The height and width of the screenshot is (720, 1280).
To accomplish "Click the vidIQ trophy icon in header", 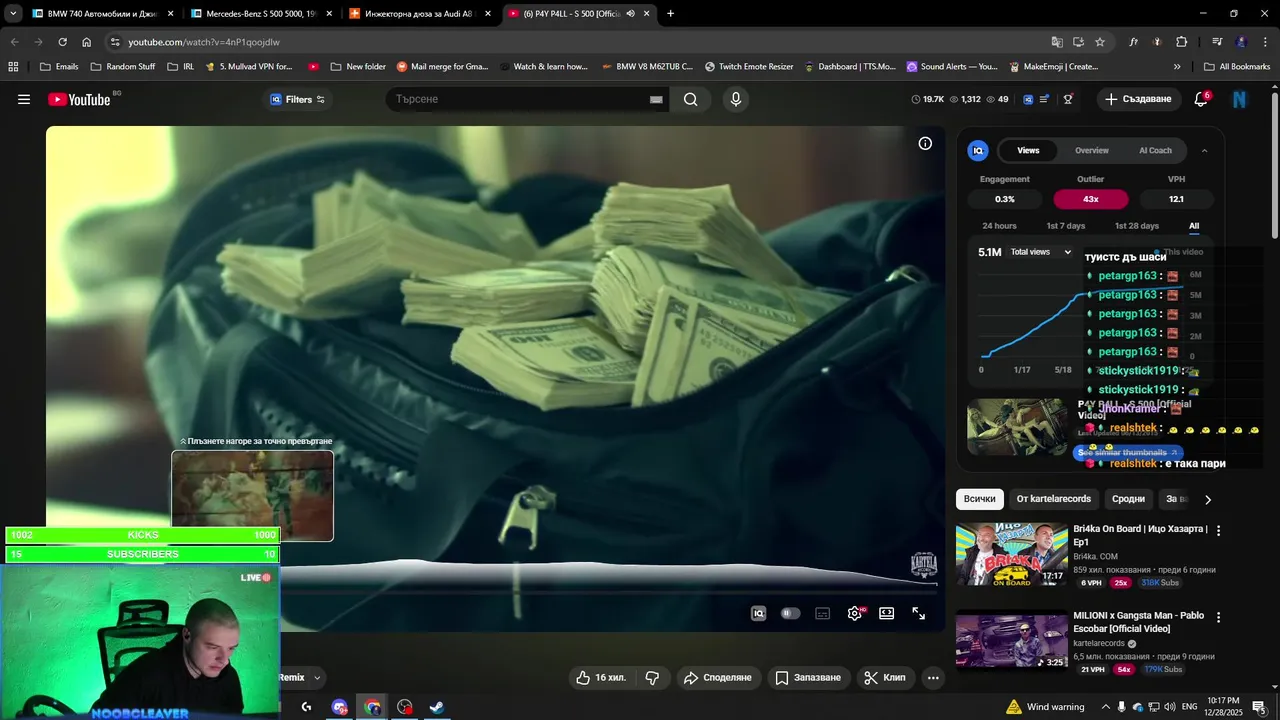I will click(x=1068, y=99).
